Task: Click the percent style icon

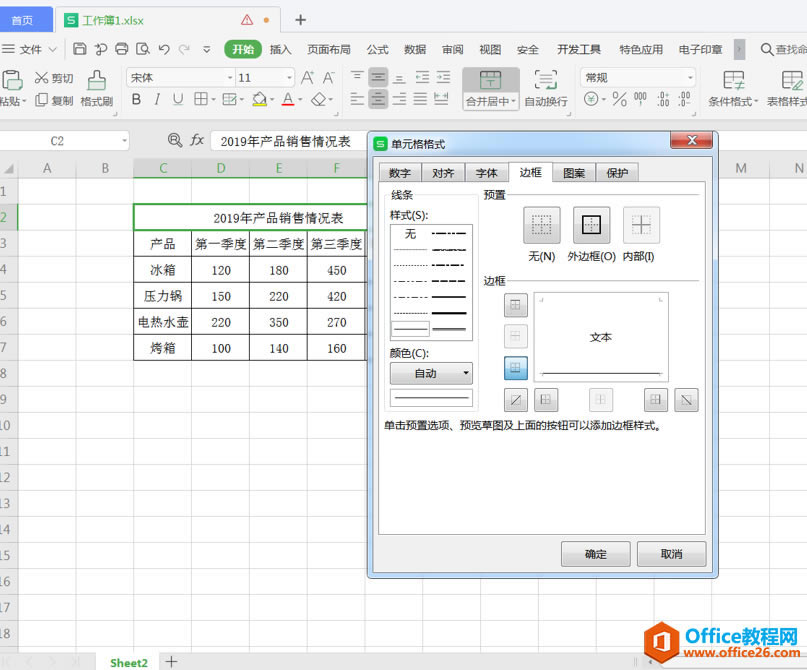Action: pyautogui.click(x=619, y=99)
